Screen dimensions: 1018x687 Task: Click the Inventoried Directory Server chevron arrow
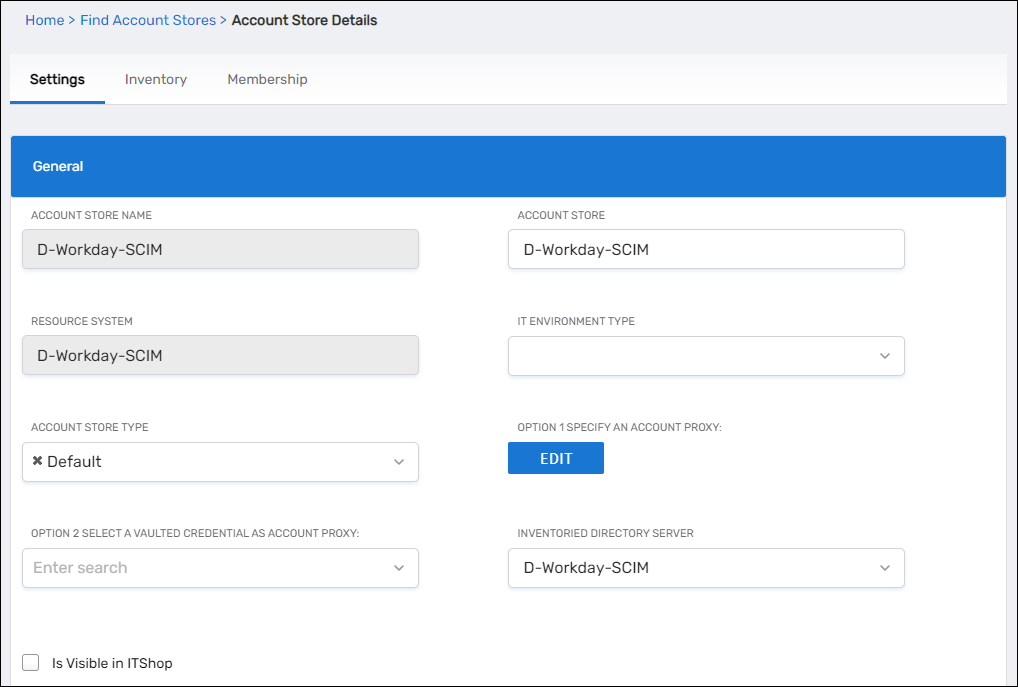coord(885,568)
